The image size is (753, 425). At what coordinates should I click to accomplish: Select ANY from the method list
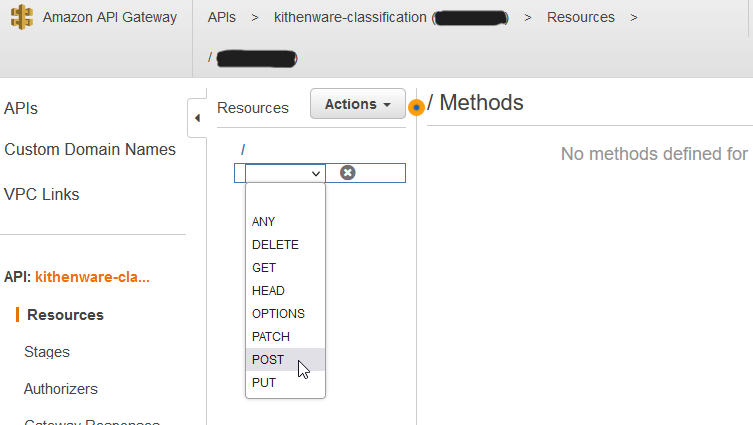coord(285,221)
